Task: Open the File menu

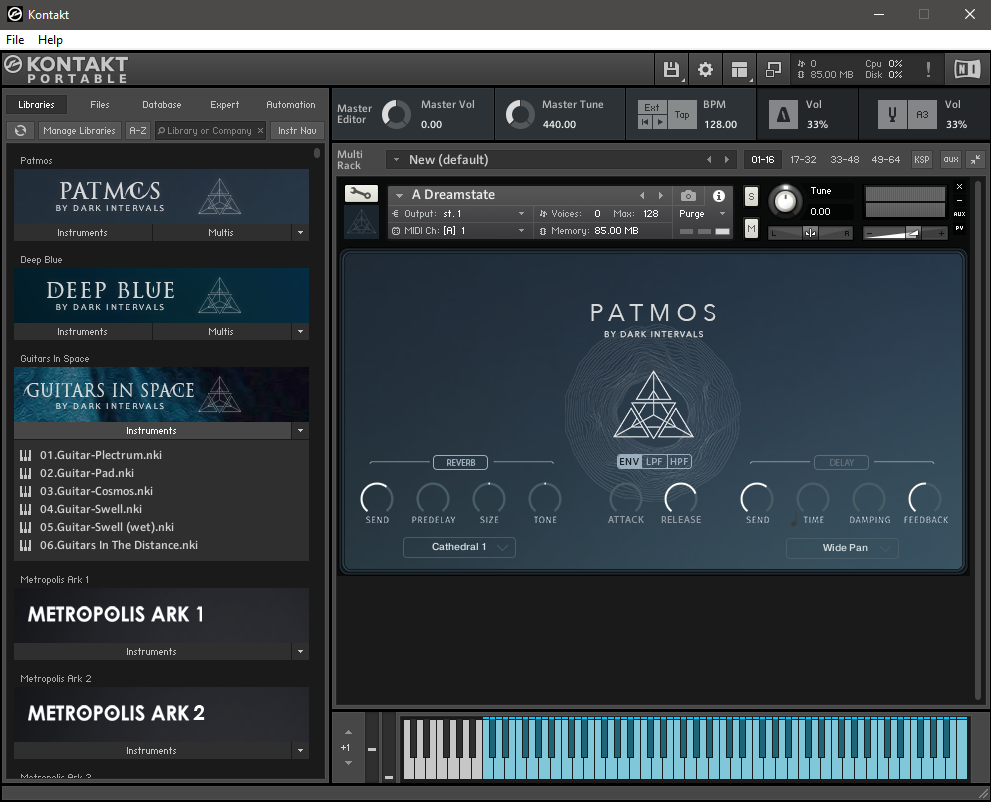Action: 15,40
